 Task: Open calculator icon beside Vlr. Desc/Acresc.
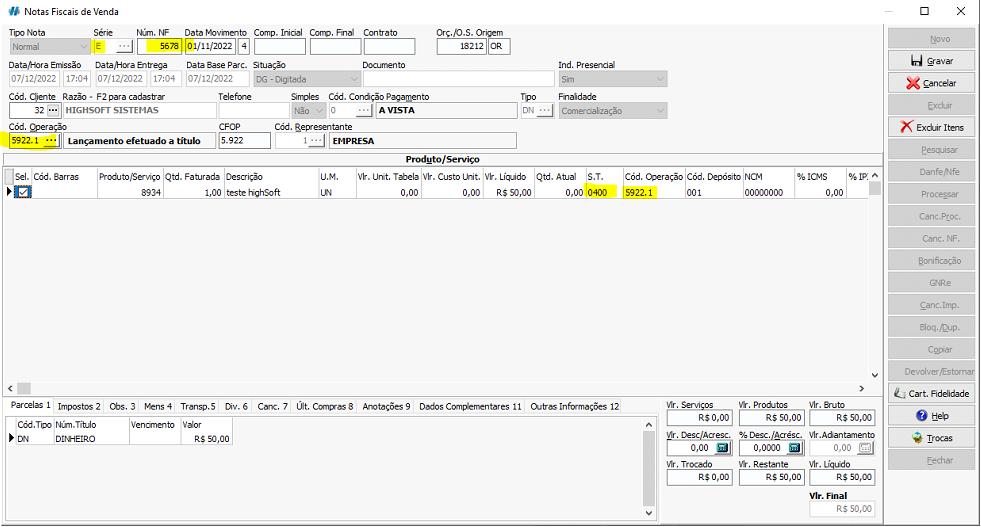722,449
